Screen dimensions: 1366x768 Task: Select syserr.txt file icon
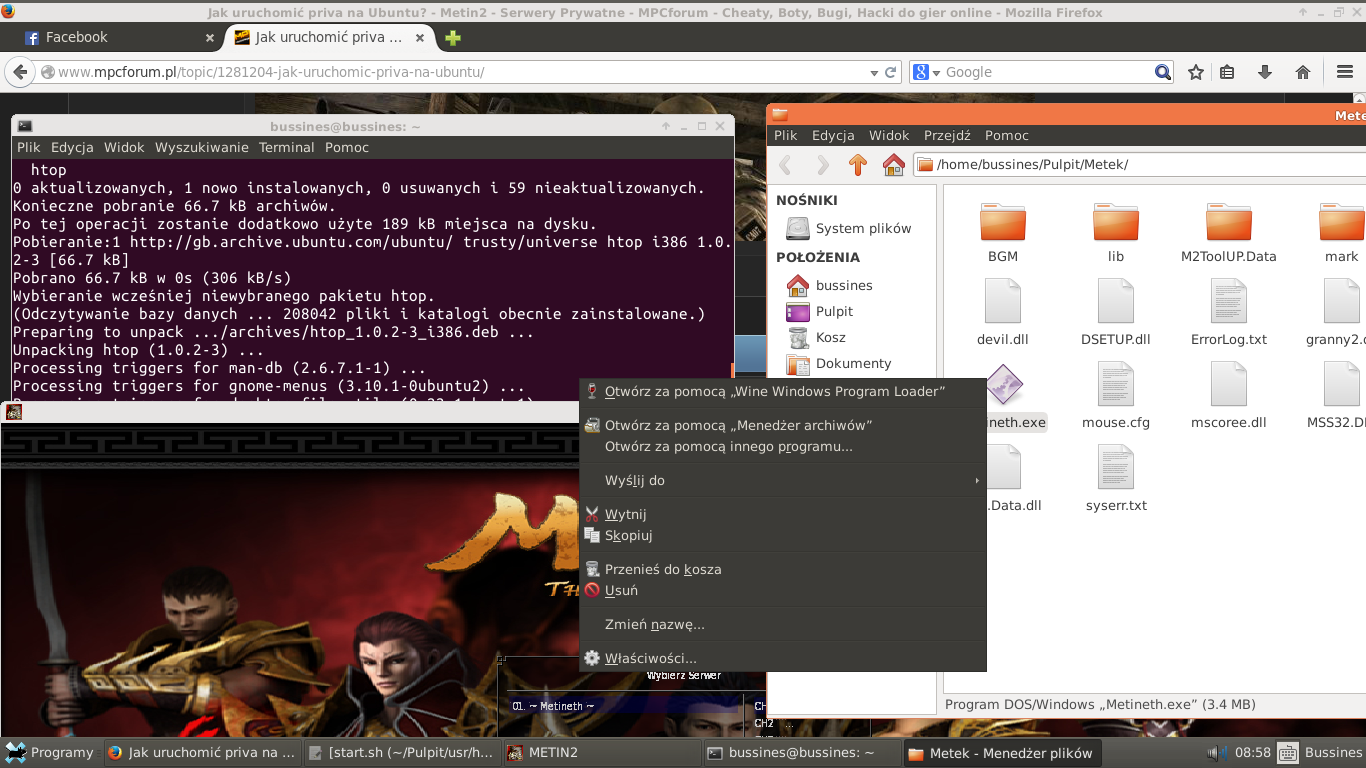tap(1116, 467)
